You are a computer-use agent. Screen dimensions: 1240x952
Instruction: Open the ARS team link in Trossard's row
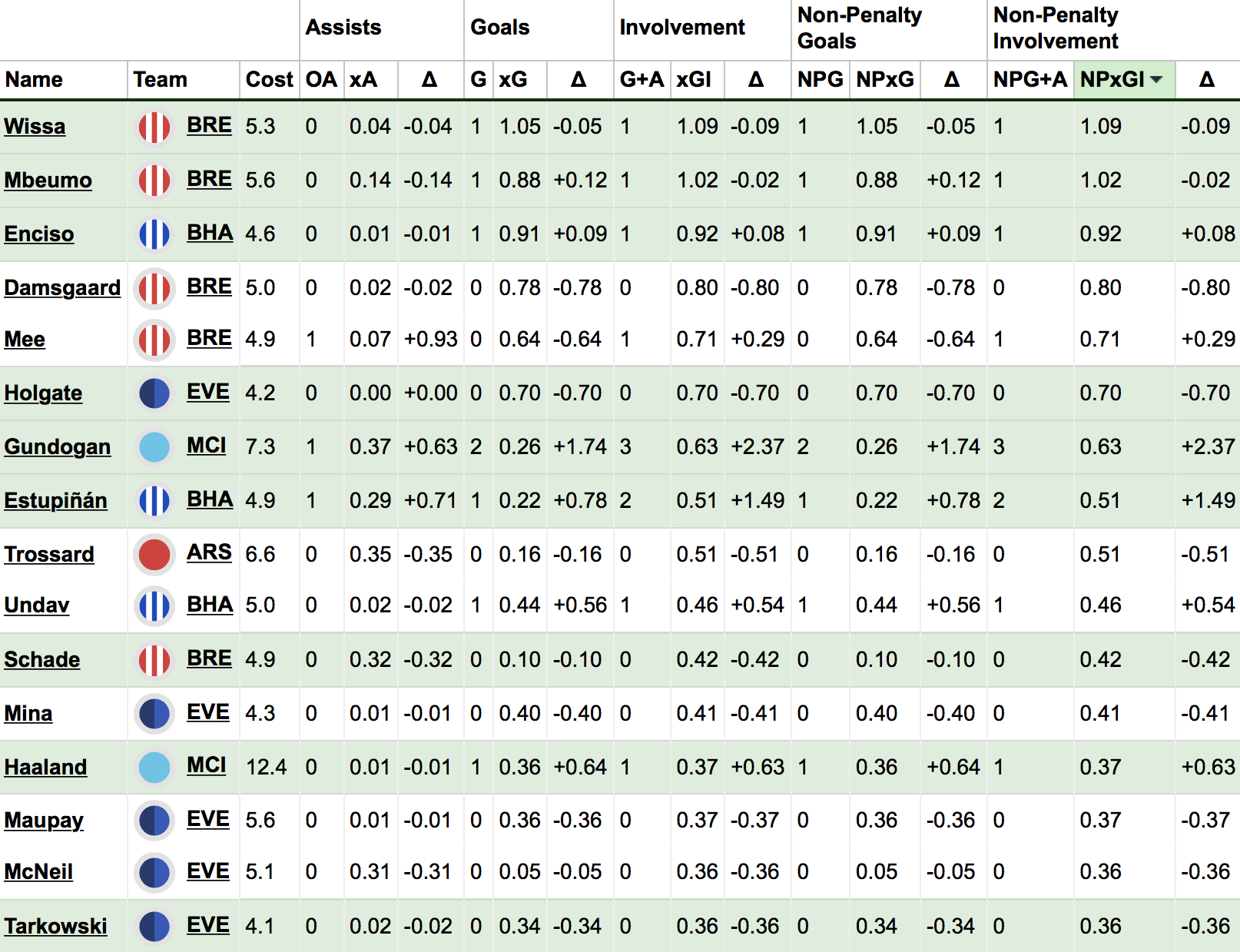pos(209,552)
